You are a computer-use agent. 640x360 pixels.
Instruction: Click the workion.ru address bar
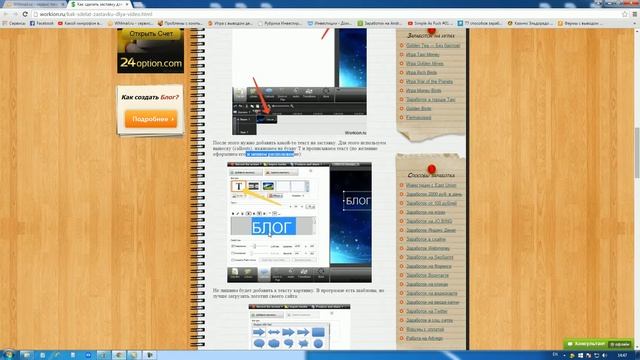pyautogui.click(x=327, y=14)
